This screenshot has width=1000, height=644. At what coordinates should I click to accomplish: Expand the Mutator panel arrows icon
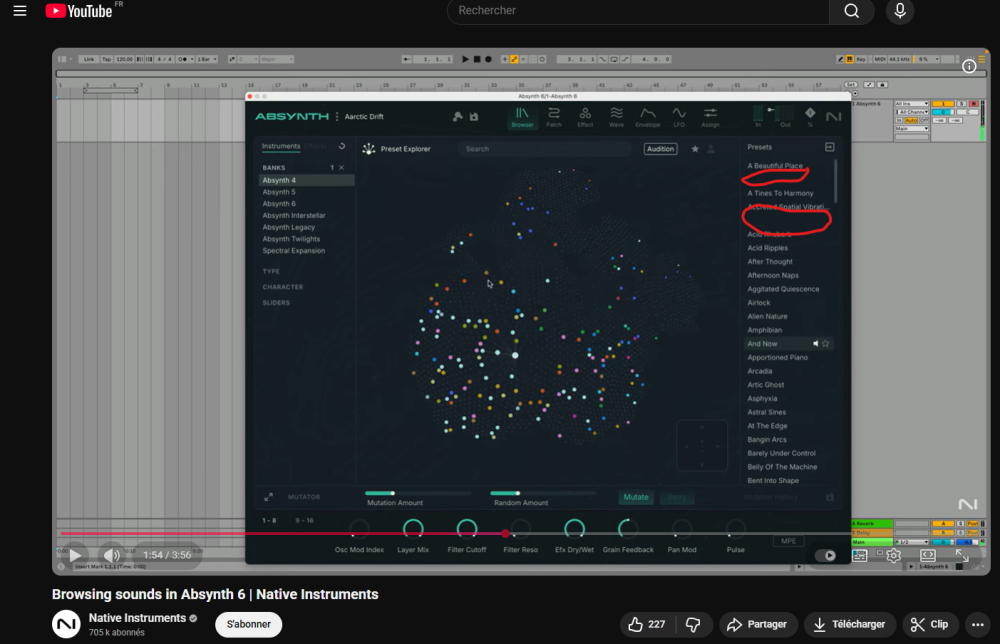point(268,497)
